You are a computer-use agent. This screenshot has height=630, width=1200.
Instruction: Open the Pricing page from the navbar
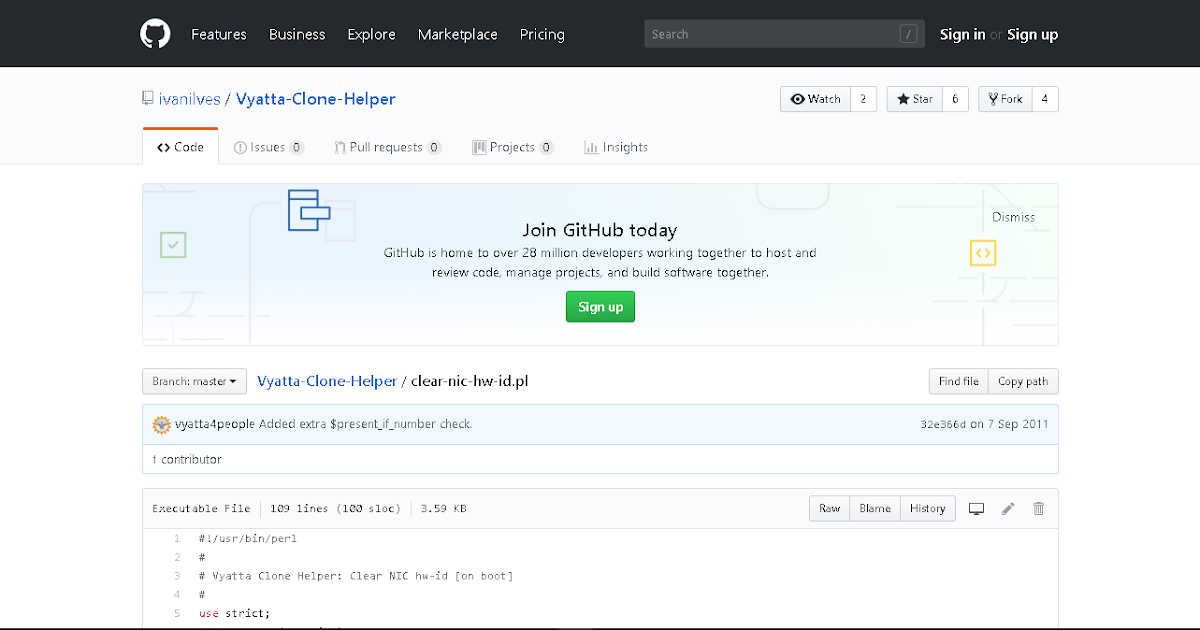(541, 34)
